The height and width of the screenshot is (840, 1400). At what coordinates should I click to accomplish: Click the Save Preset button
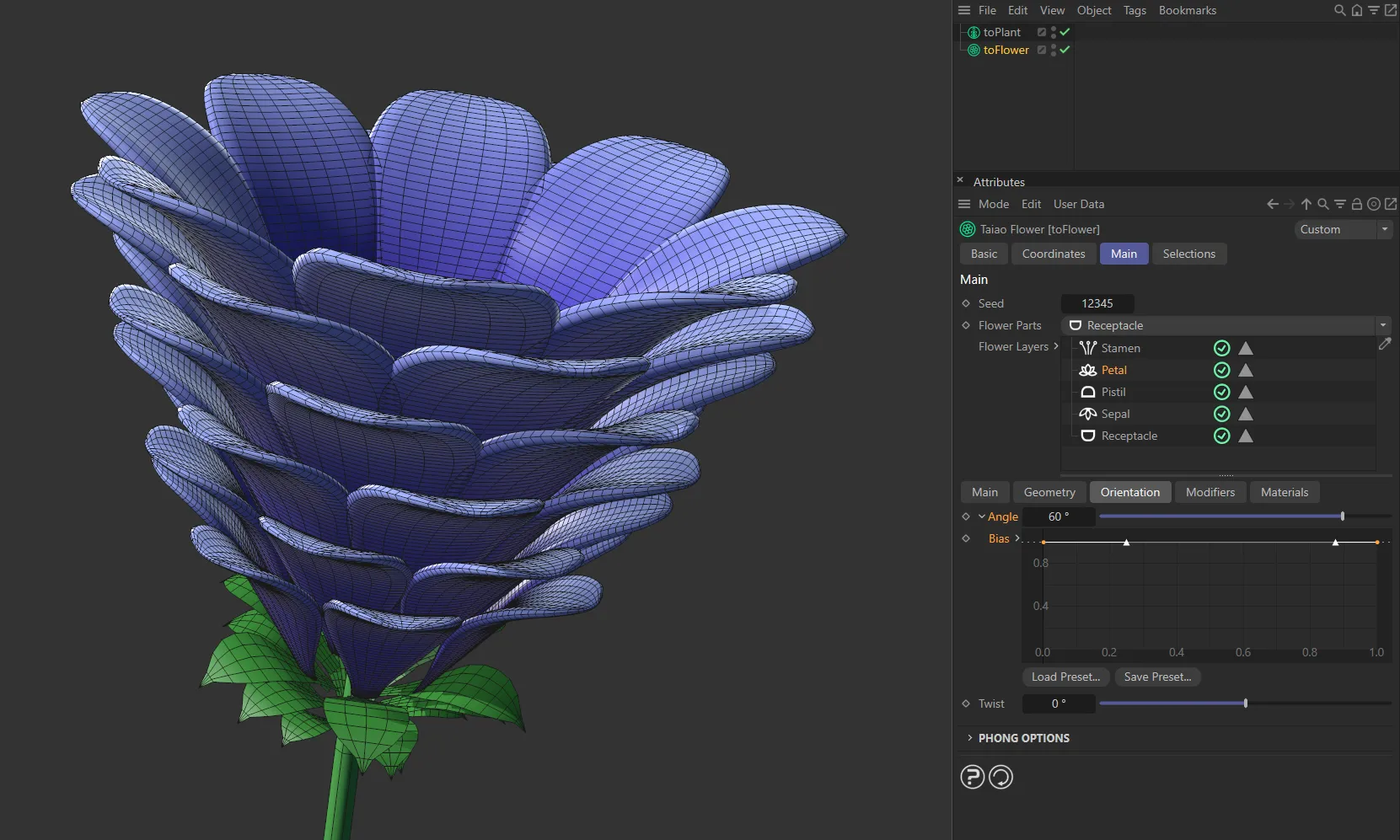[x=1158, y=677]
